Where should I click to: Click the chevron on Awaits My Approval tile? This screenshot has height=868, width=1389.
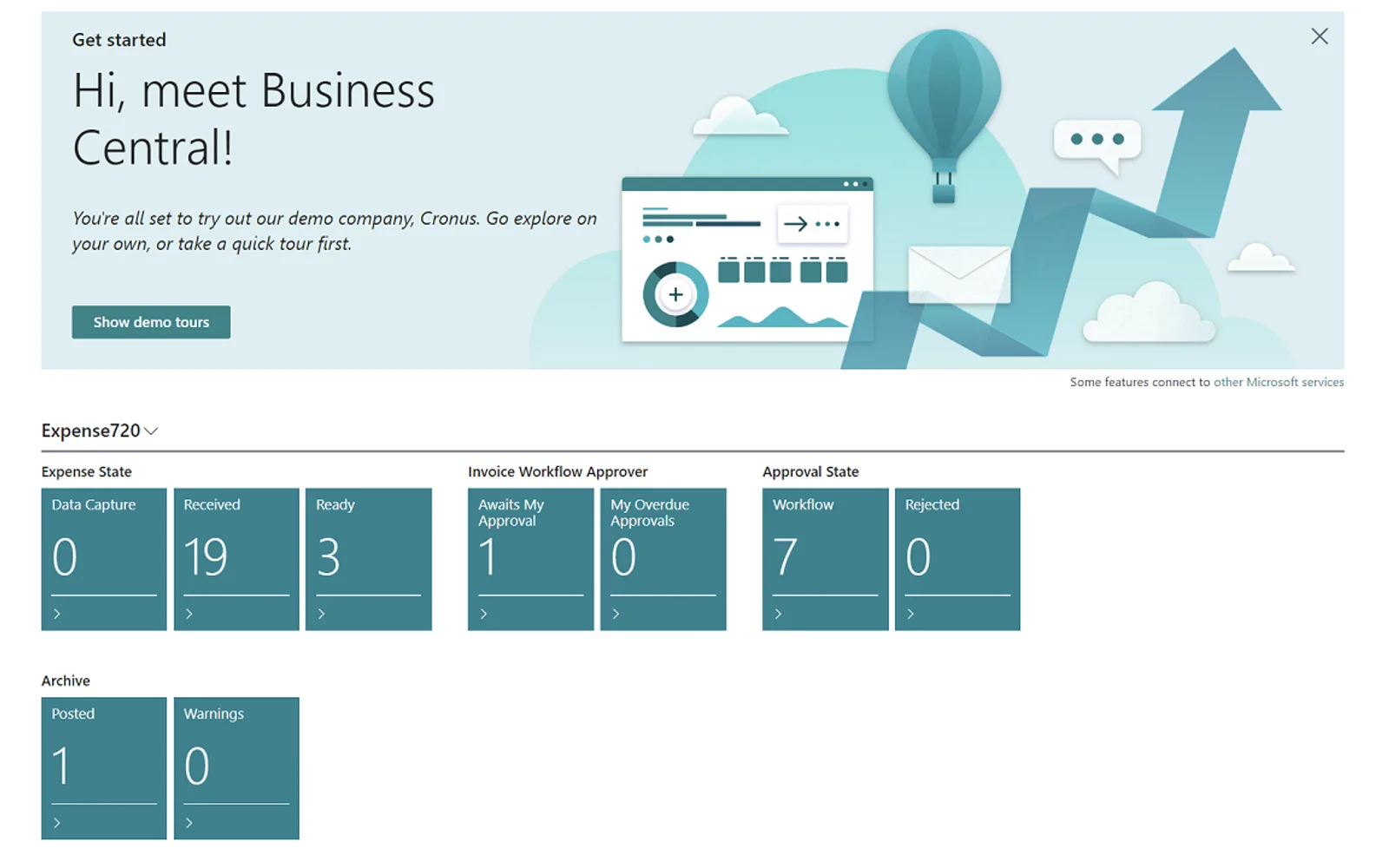(484, 614)
